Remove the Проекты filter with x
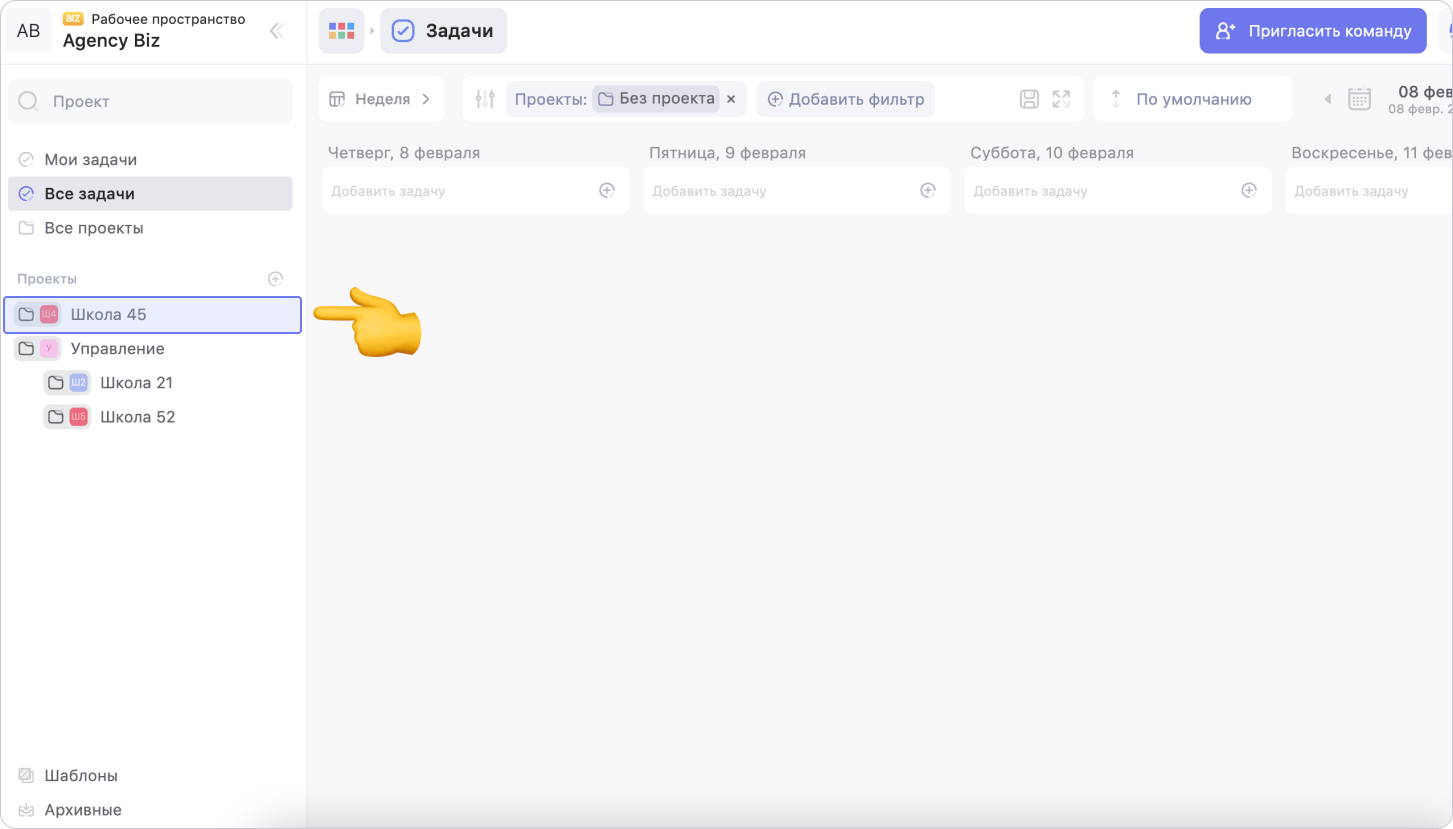1453x829 pixels. (x=731, y=99)
